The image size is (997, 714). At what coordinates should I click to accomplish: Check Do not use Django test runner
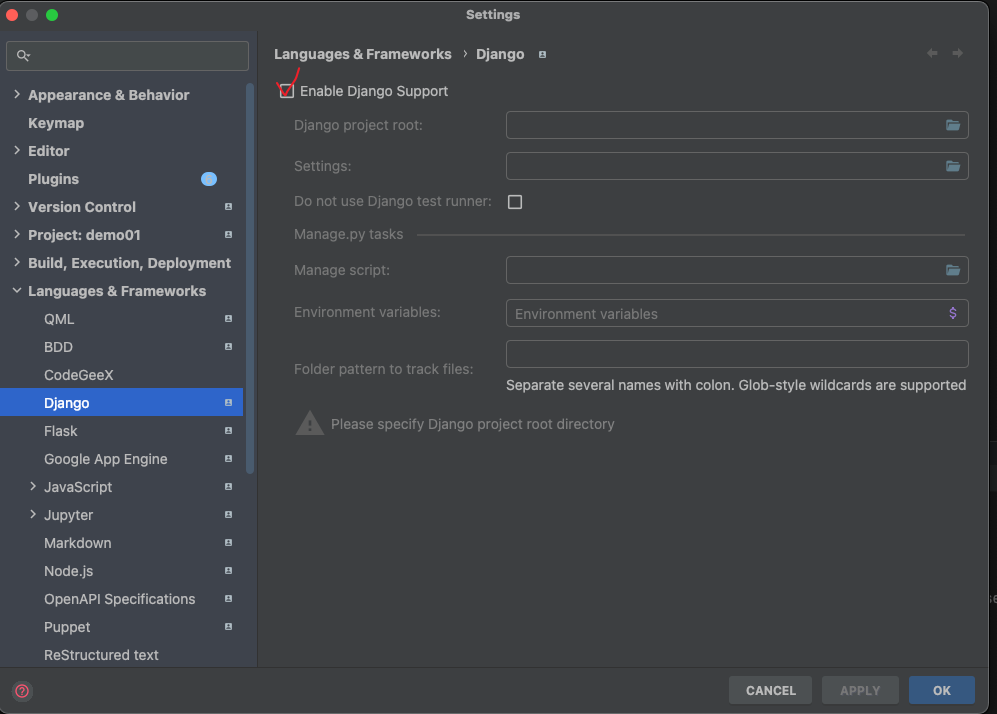515,202
